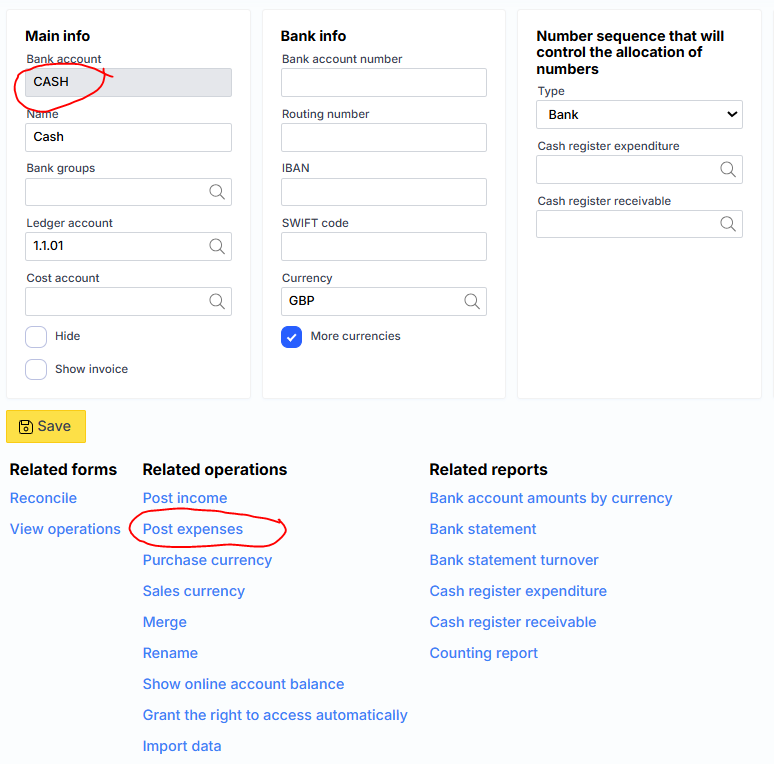Open the Counting report link
Screen dimensions: 774x764
tap(484, 653)
